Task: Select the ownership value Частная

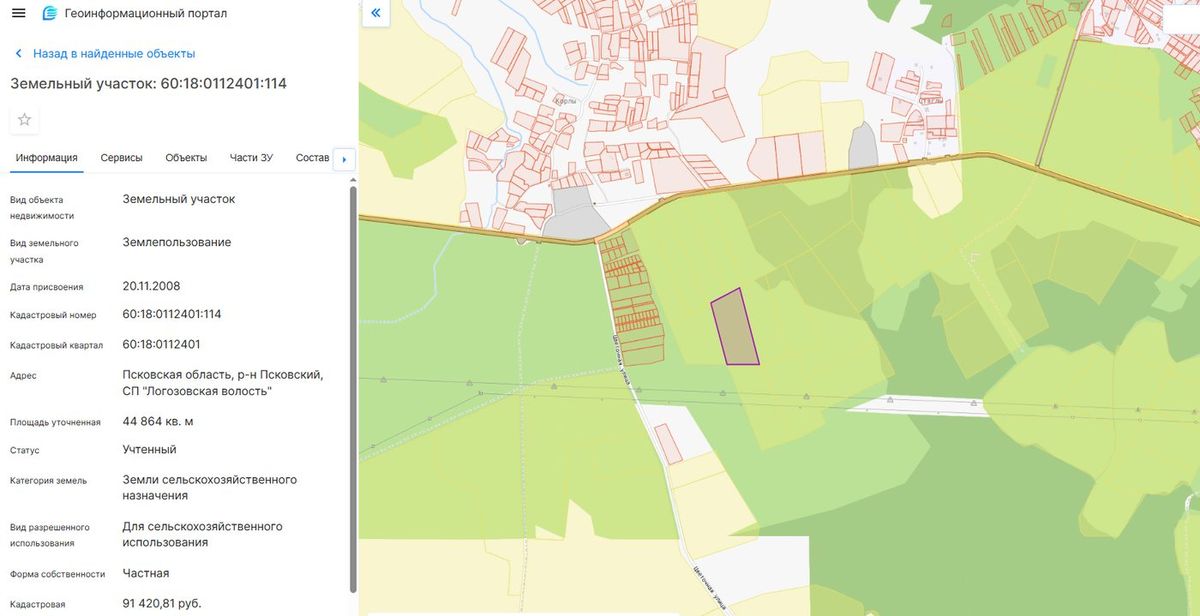Action: [146, 573]
